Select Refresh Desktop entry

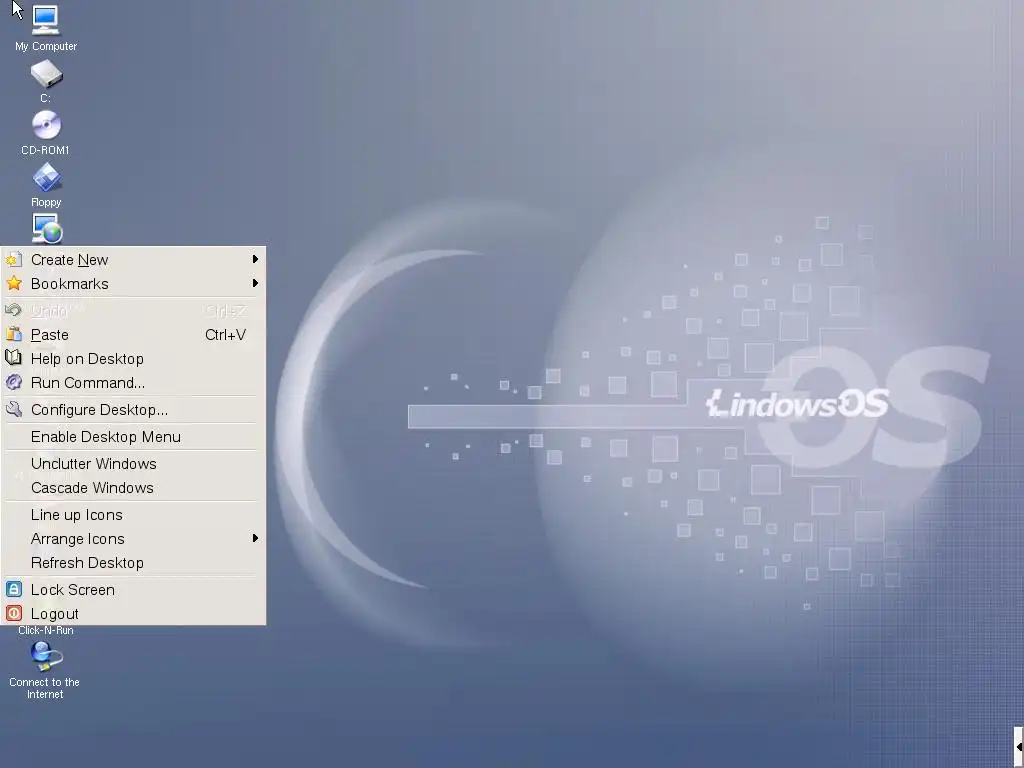point(133,562)
